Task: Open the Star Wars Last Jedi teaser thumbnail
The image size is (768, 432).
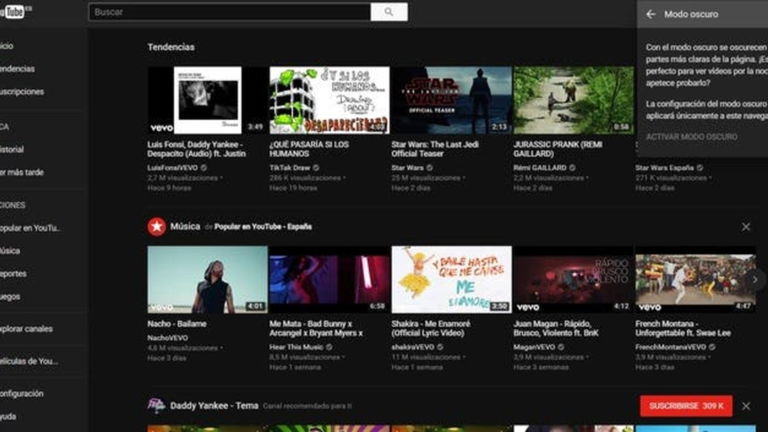Action: coord(451,100)
